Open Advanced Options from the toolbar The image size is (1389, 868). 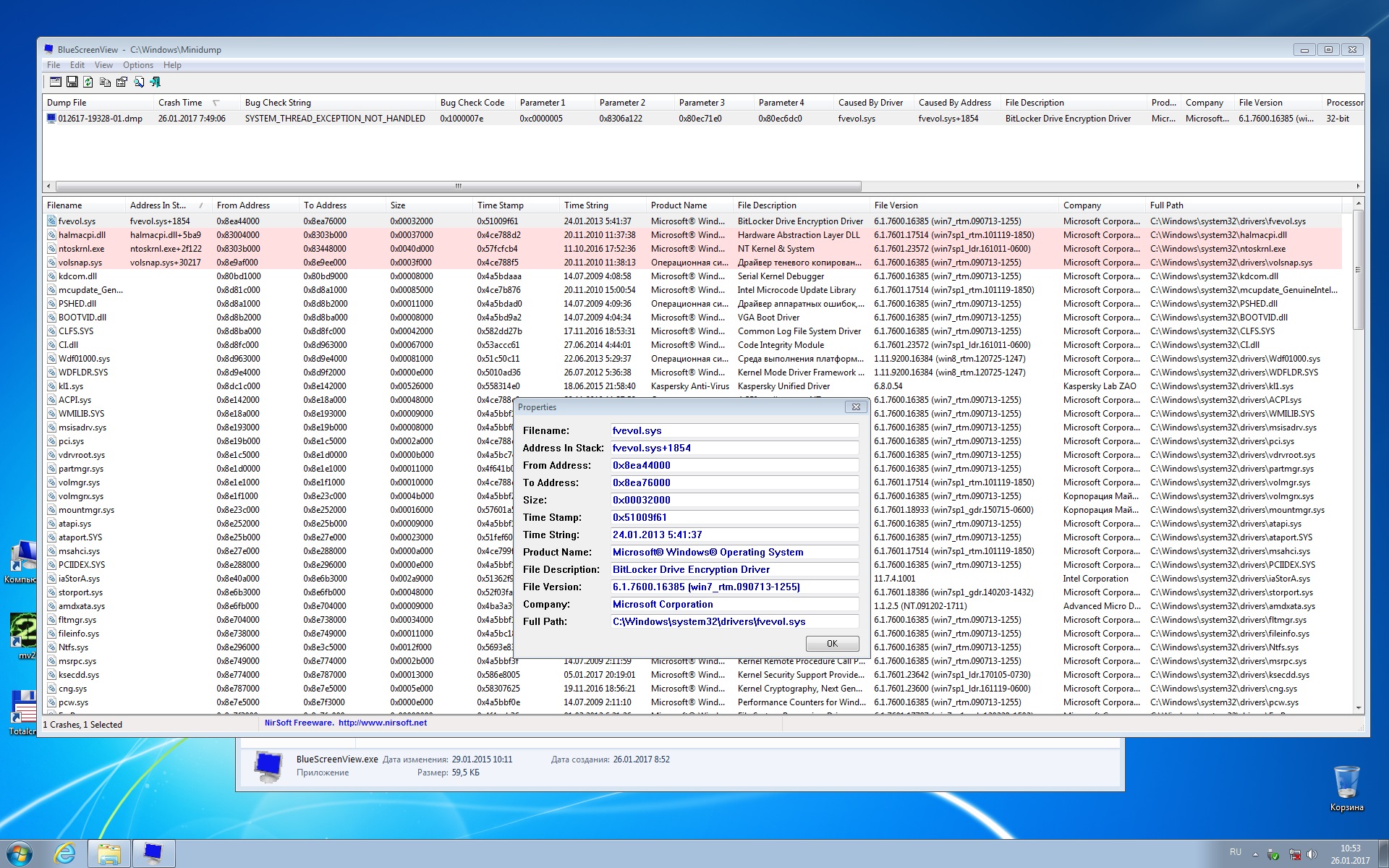pos(56,82)
